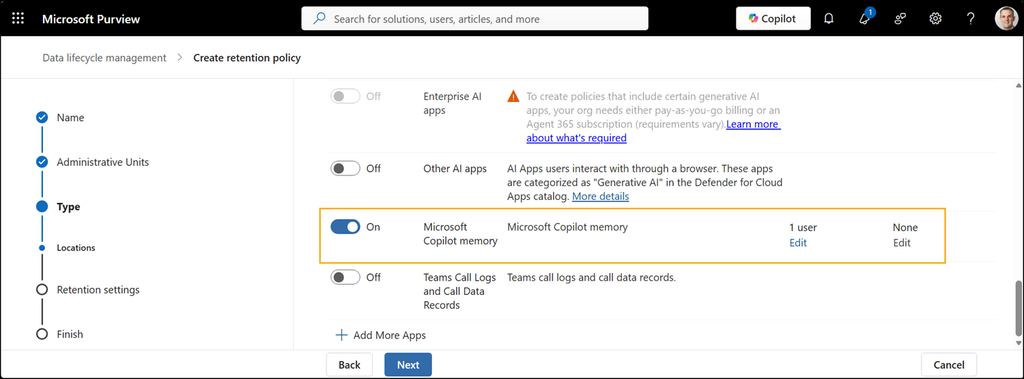Select the Locations sub-step
The image size is (1024, 379).
(x=76, y=248)
